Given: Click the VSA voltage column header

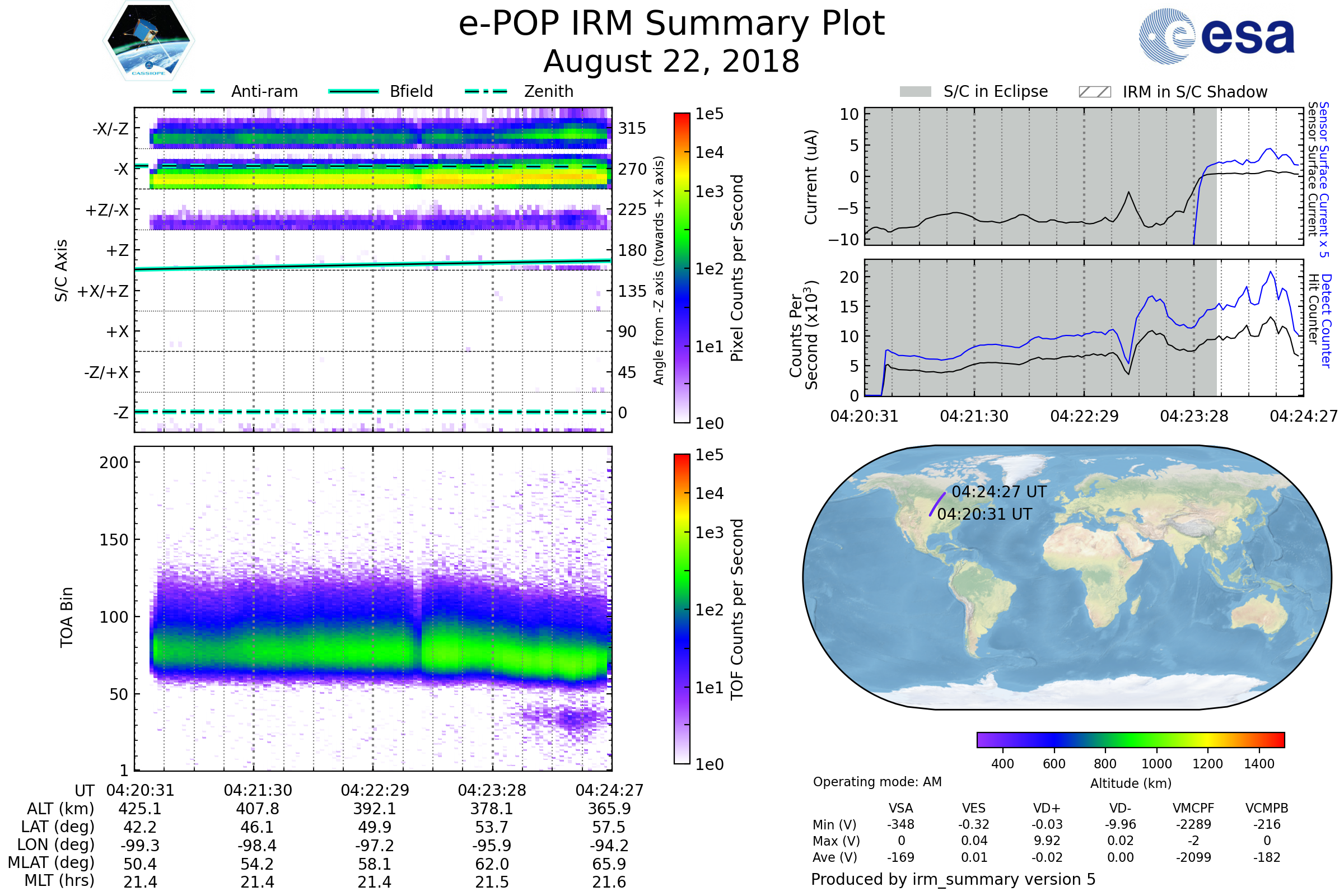Looking at the screenshot, I should 900,809.
